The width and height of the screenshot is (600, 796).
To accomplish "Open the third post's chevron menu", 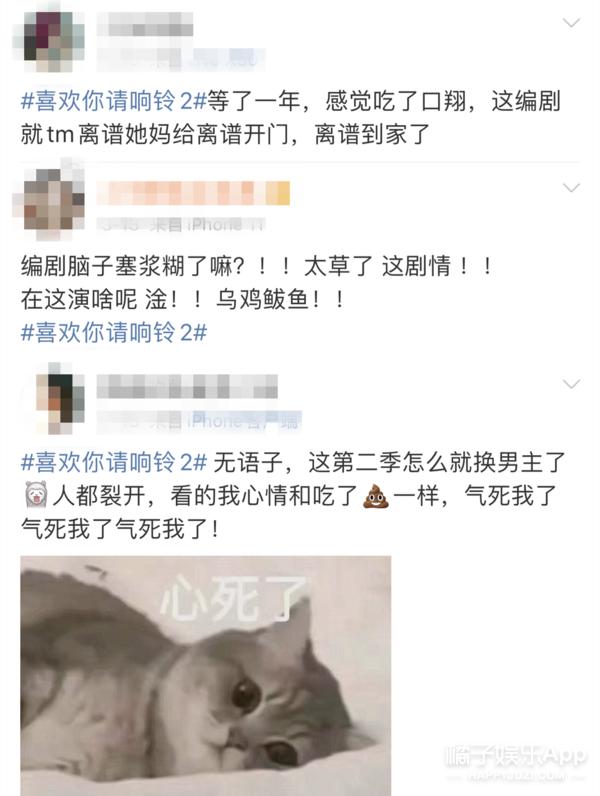I will [x=572, y=384].
